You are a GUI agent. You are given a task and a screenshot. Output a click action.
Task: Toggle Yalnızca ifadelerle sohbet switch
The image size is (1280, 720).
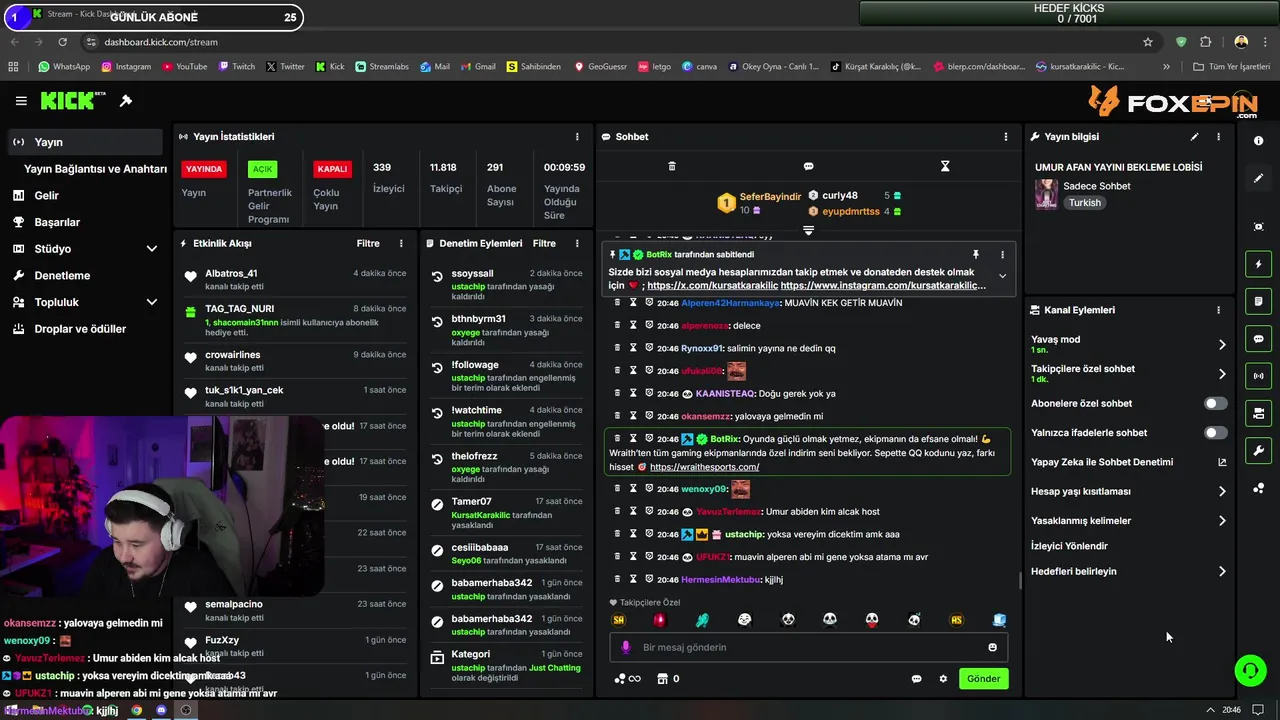pyautogui.click(x=1215, y=433)
